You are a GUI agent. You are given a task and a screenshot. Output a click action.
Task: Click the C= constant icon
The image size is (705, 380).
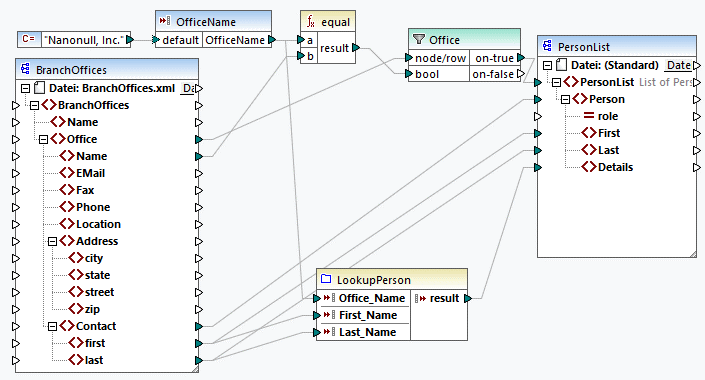coord(29,40)
